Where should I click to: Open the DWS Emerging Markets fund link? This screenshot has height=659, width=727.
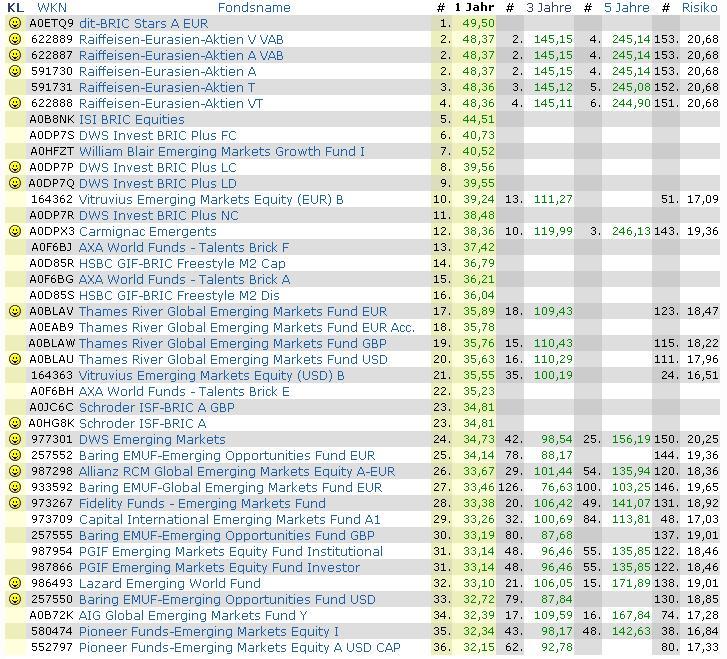click(x=152, y=439)
